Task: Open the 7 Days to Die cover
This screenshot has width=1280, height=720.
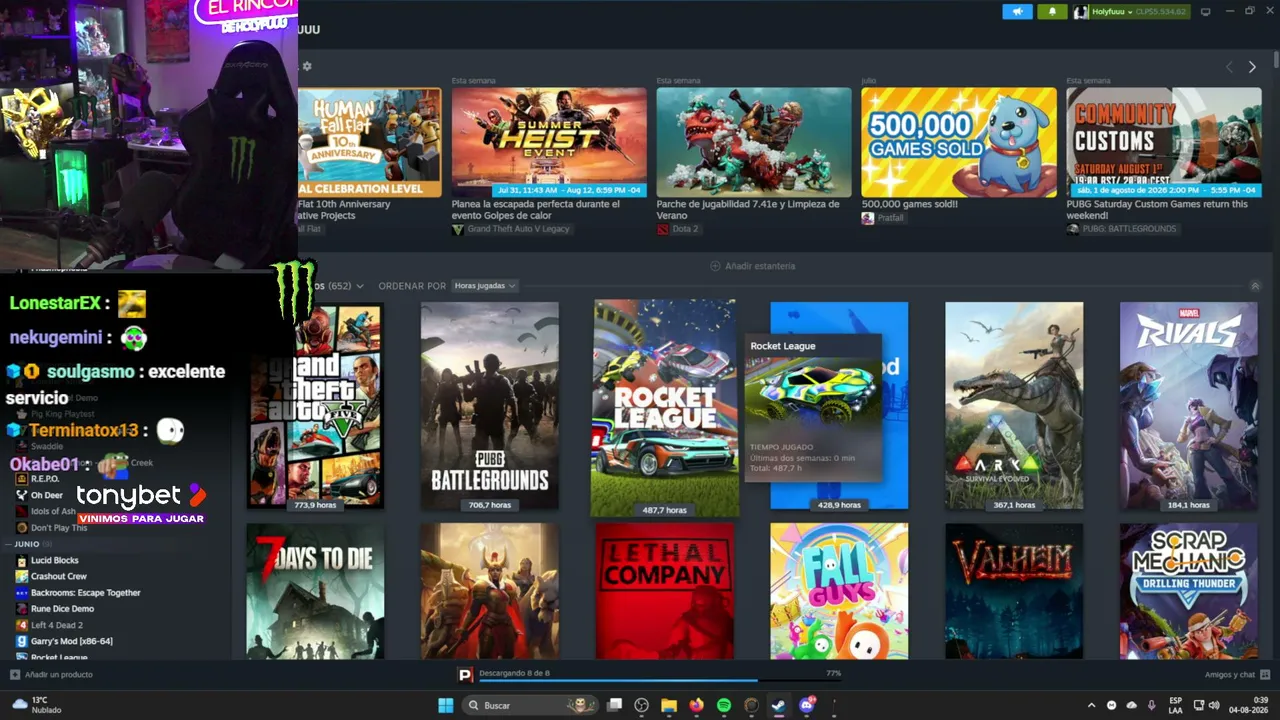Action: pos(316,591)
